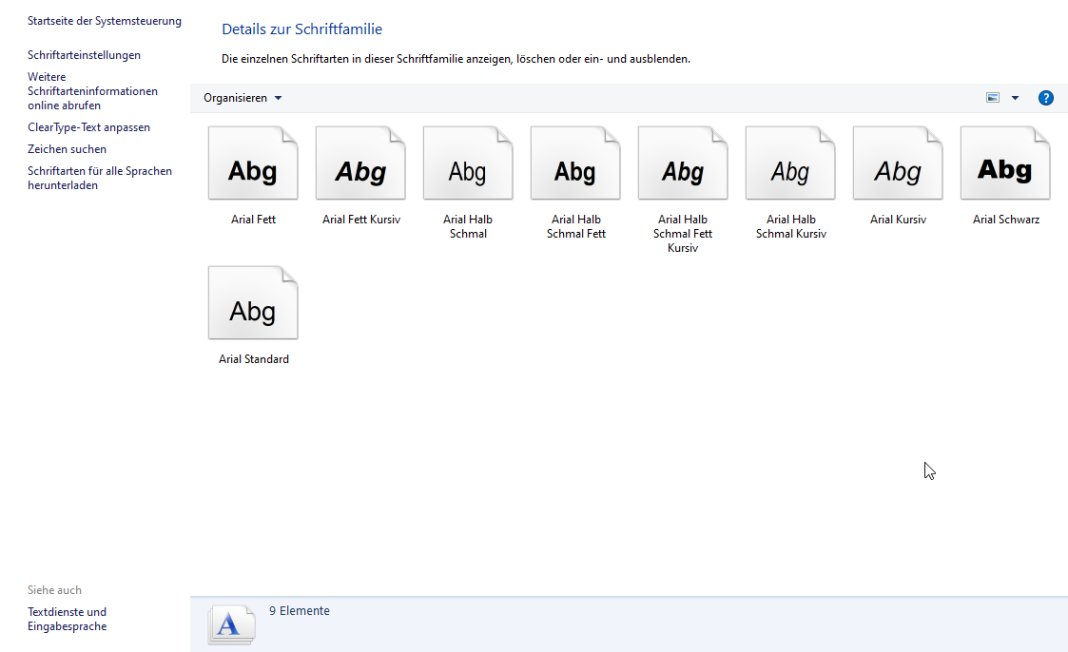Click the Textdienste und Eingabesprache link
The height and width of the screenshot is (652, 1068).
point(66,618)
